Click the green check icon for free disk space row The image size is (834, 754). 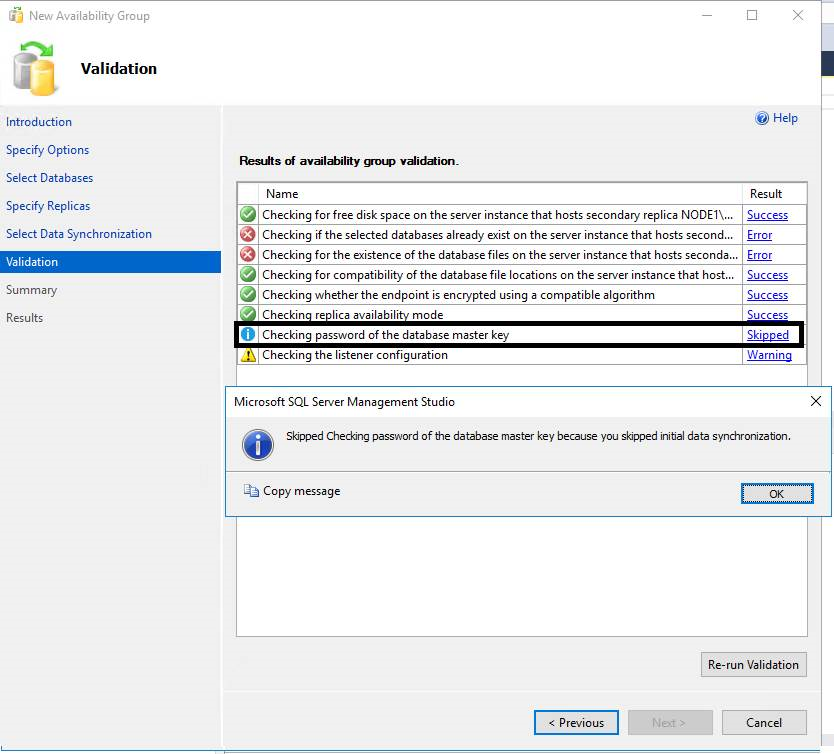coord(248,214)
